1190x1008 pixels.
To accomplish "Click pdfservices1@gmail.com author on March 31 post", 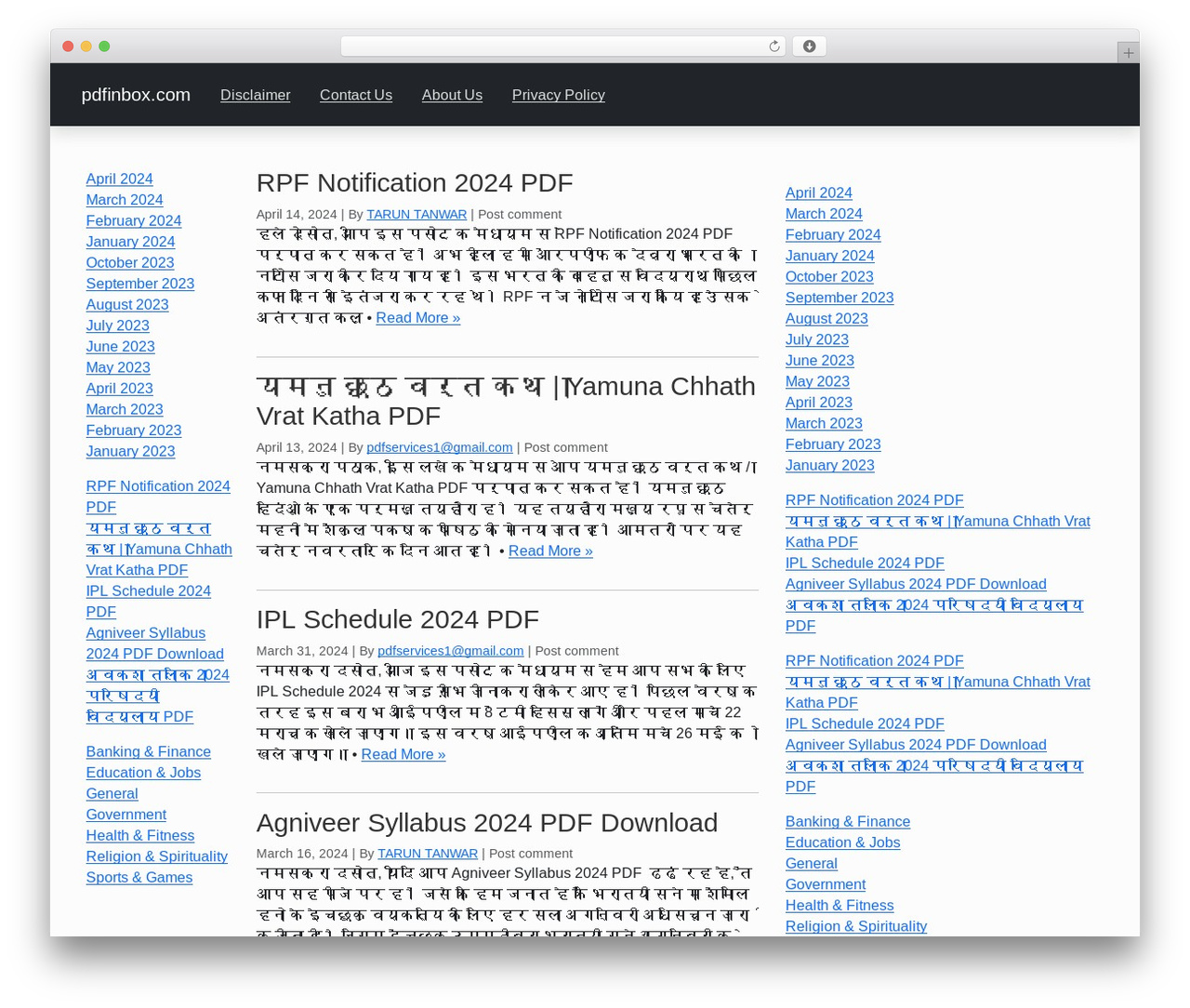I will click(x=451, y=651).
